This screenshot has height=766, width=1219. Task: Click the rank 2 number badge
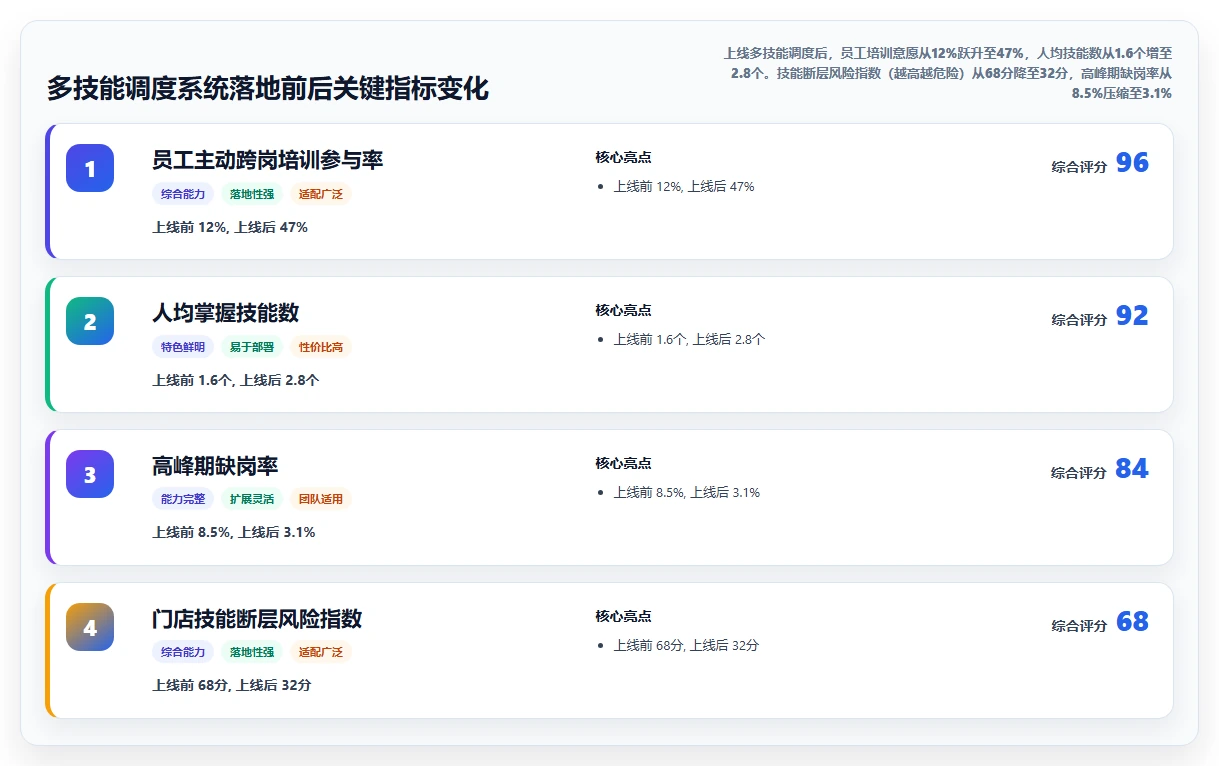point(90,321)
